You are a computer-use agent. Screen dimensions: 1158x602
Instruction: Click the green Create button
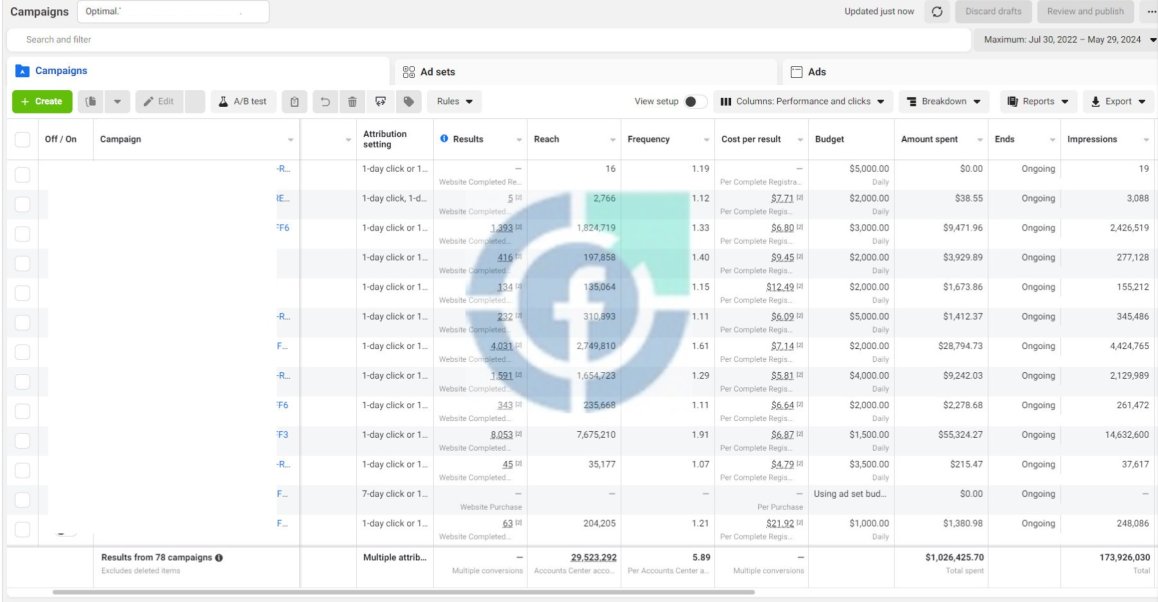pos(42,102)
